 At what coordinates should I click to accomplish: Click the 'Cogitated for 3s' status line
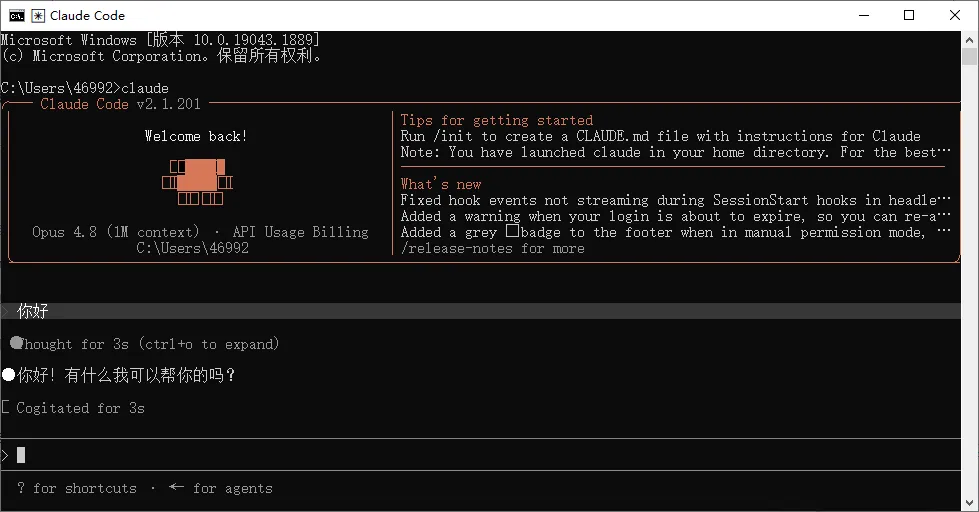(74, 408)
